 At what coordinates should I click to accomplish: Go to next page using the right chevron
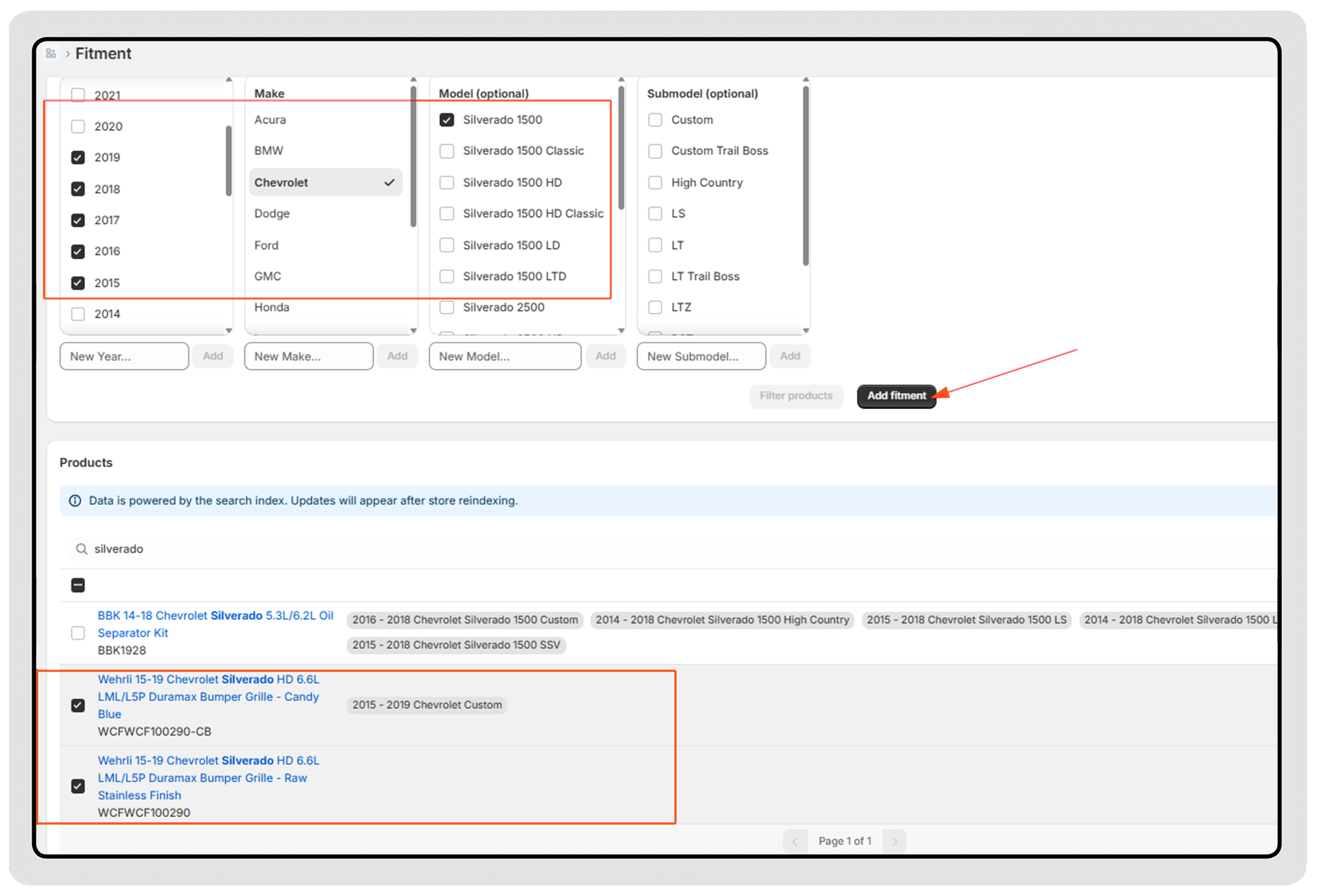894,841
